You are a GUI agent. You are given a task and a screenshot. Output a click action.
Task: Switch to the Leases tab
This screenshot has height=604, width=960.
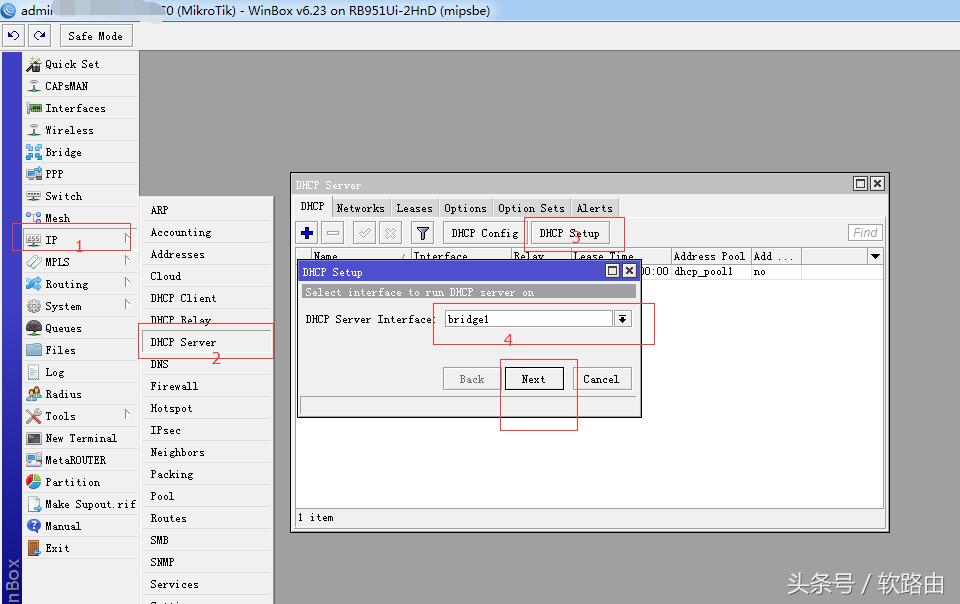(414, 208)
